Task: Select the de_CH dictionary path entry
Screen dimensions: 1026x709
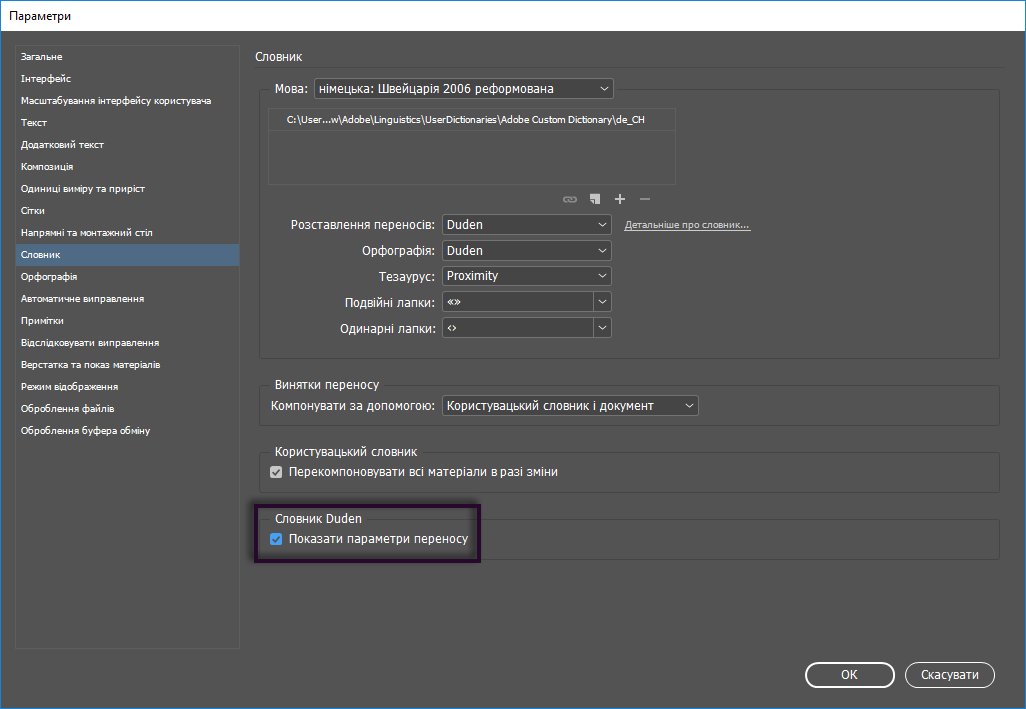Action: point(472,120)
